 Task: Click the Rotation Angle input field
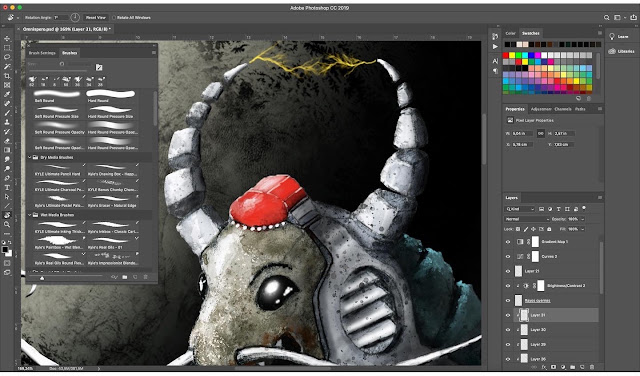tap(61, 18)
